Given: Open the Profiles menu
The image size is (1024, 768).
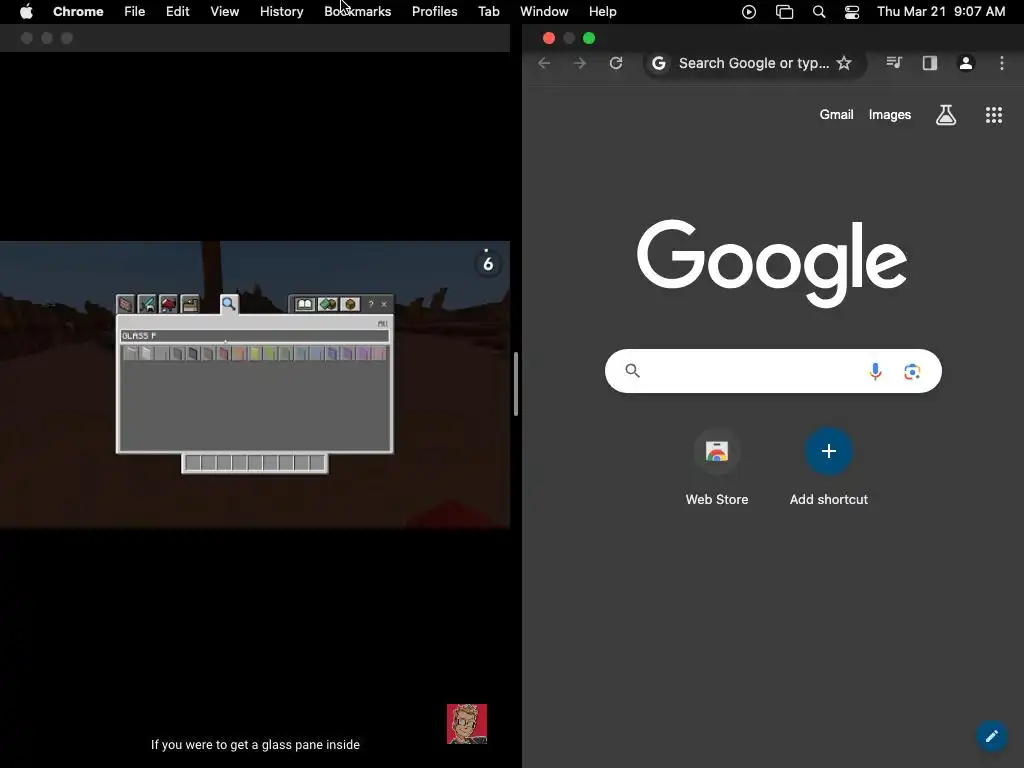Looking at the screenshot, I should [x=434, y=11].
